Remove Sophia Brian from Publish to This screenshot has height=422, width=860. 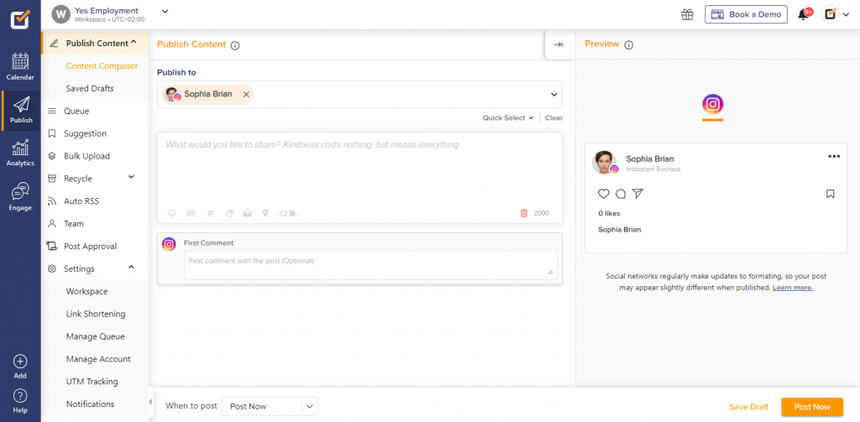pos(247,95)
